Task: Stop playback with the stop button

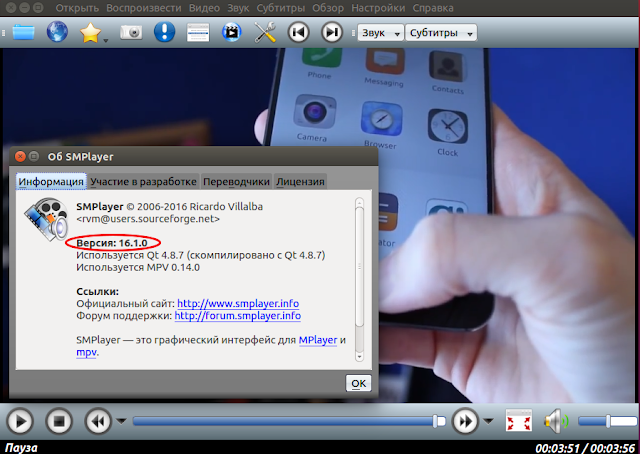Action: point(59,421)
